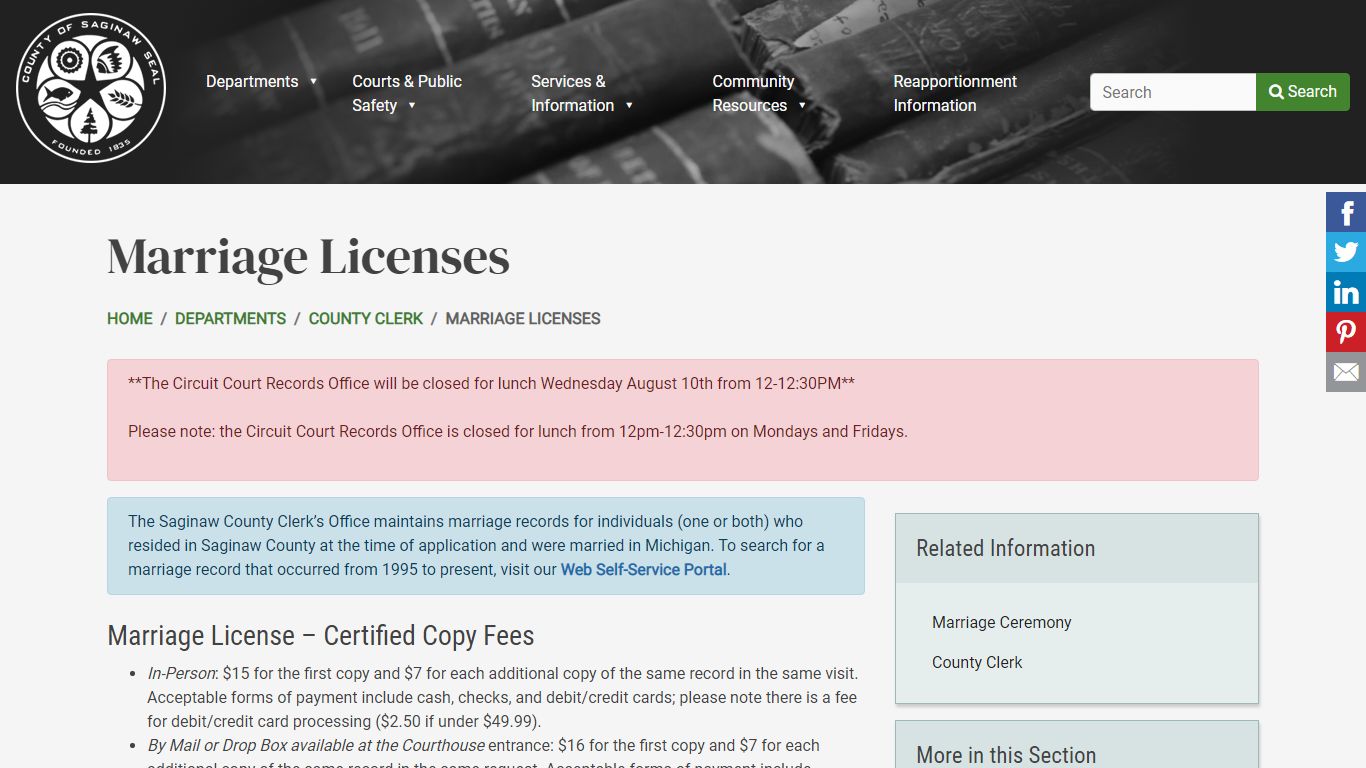Click MARRIAGE LICENSES breadcrumb text
This screenshot has height=768, width=1366.
click(x=523, y=318)
